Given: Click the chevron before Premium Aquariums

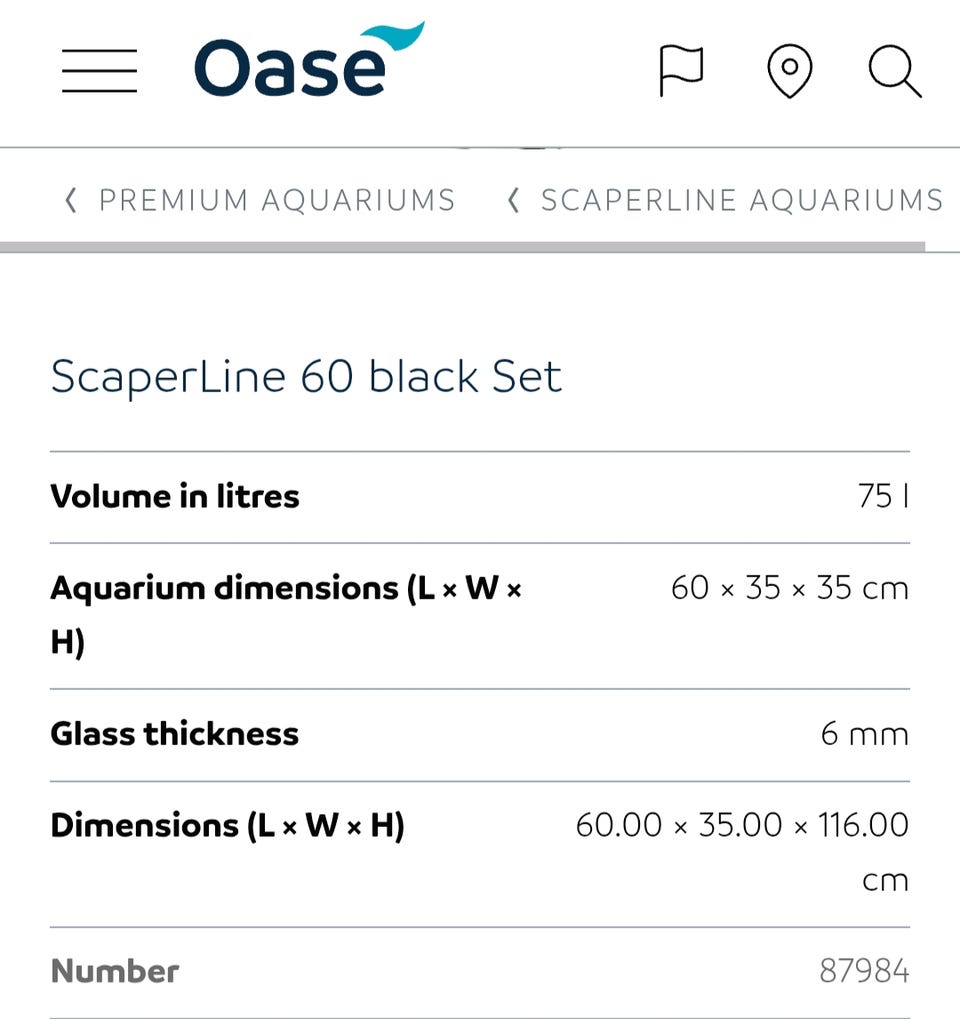Looking at the screenshot, I should coord(70,201).
